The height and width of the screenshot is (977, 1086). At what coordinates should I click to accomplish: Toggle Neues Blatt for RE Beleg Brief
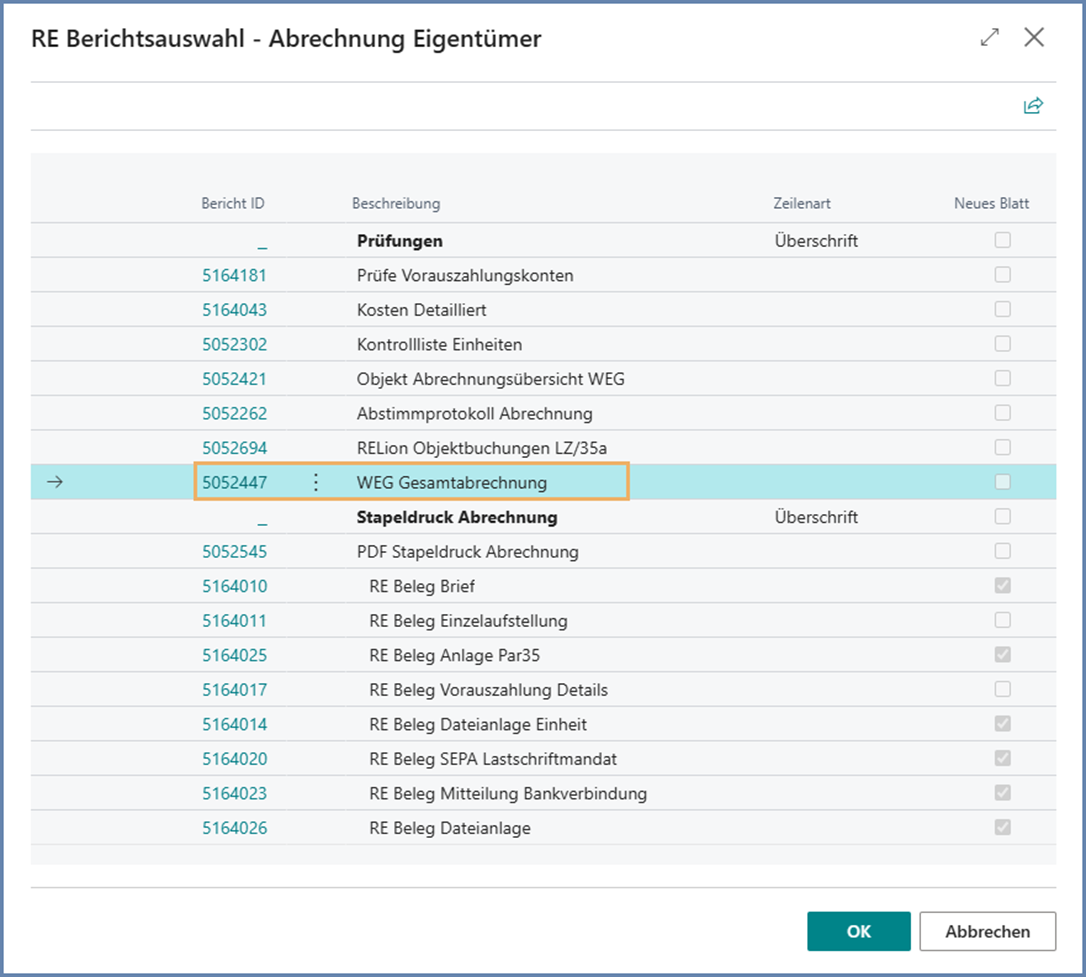coord(1002,586)
